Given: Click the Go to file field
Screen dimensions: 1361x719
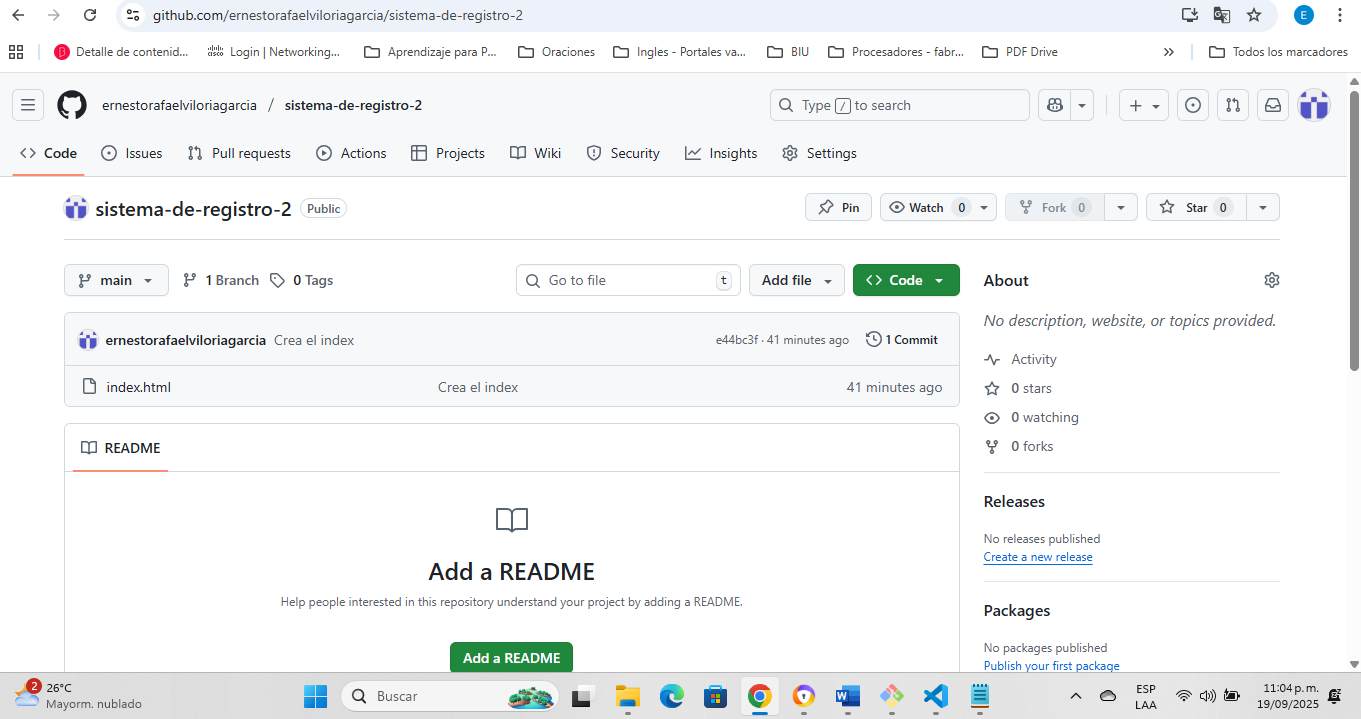Looking at the screenshot, I should (628, 280).
